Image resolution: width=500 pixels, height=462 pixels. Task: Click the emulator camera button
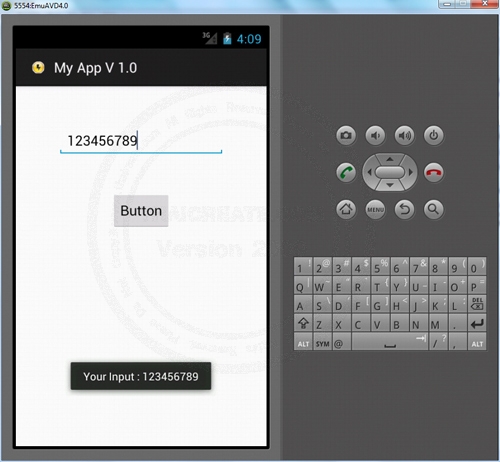click(x=346, y=135)
